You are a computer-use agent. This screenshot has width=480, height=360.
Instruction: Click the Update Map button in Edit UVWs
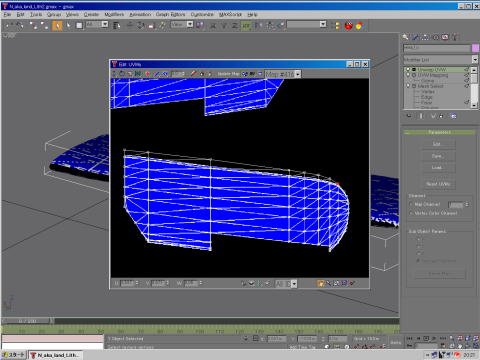click(228, 74)
